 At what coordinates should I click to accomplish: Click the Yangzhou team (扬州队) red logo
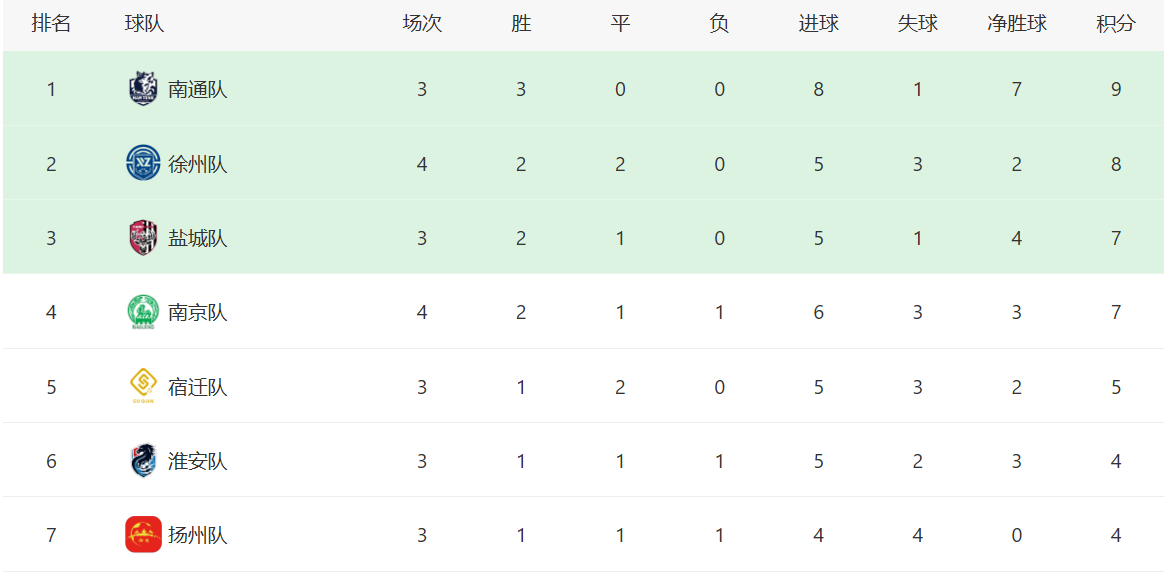(143, 535)
